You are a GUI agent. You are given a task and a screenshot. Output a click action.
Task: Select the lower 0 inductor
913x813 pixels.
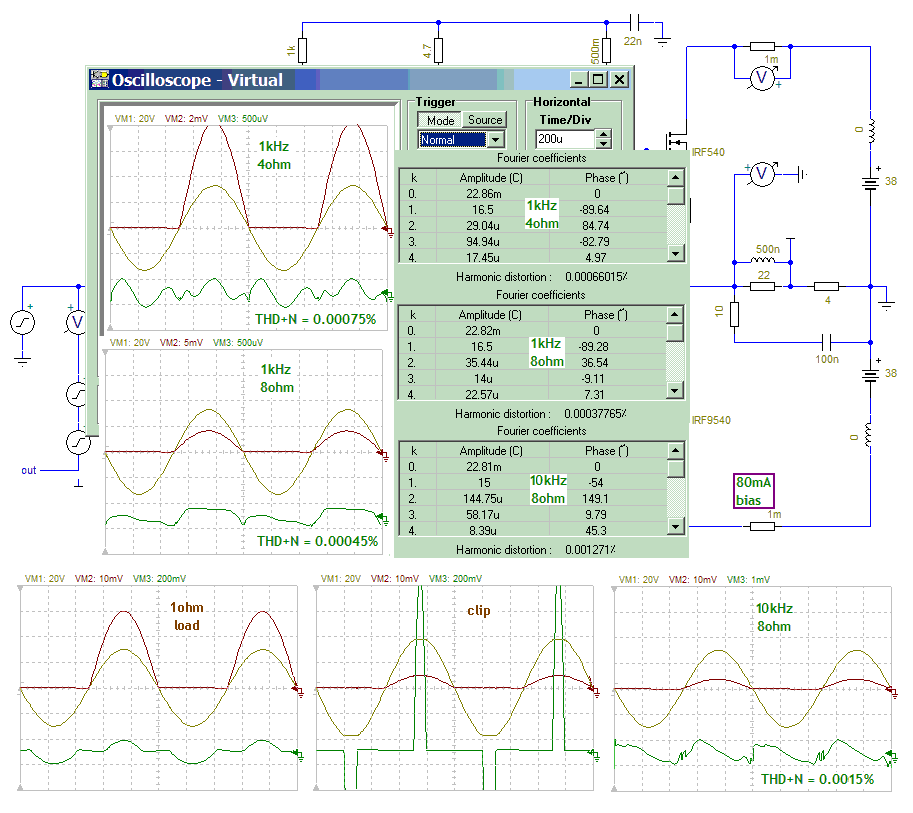[869, 435]
